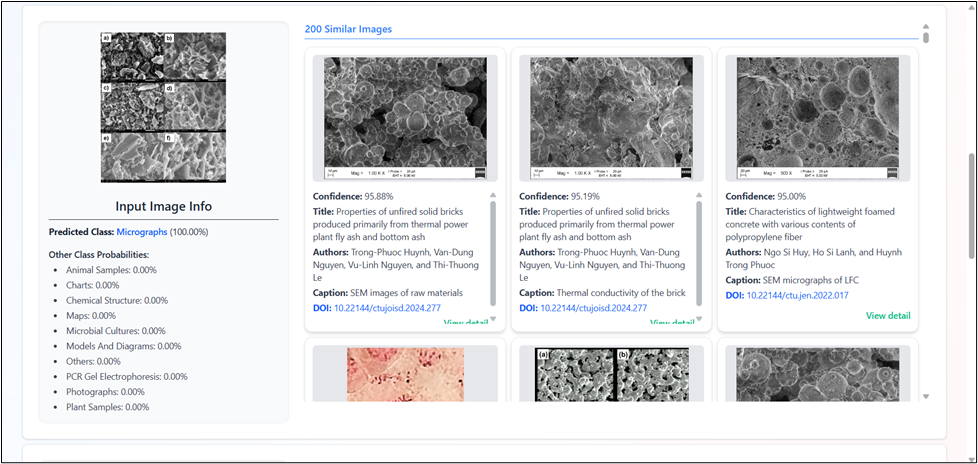Click 'Charts: 0.00%' entry
The image size is (978, 464).
point(92,285)
